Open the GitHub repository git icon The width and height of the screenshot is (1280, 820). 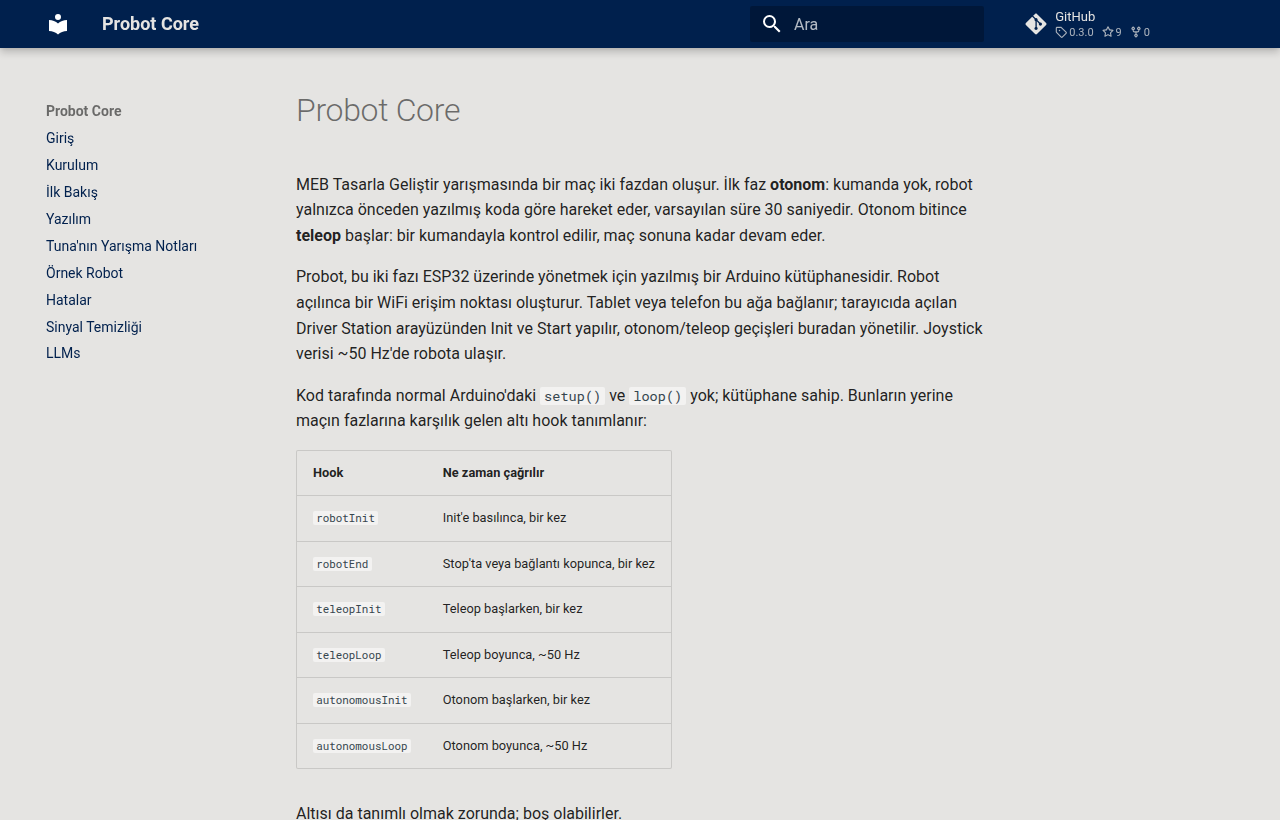click(x=1036, y=24)
